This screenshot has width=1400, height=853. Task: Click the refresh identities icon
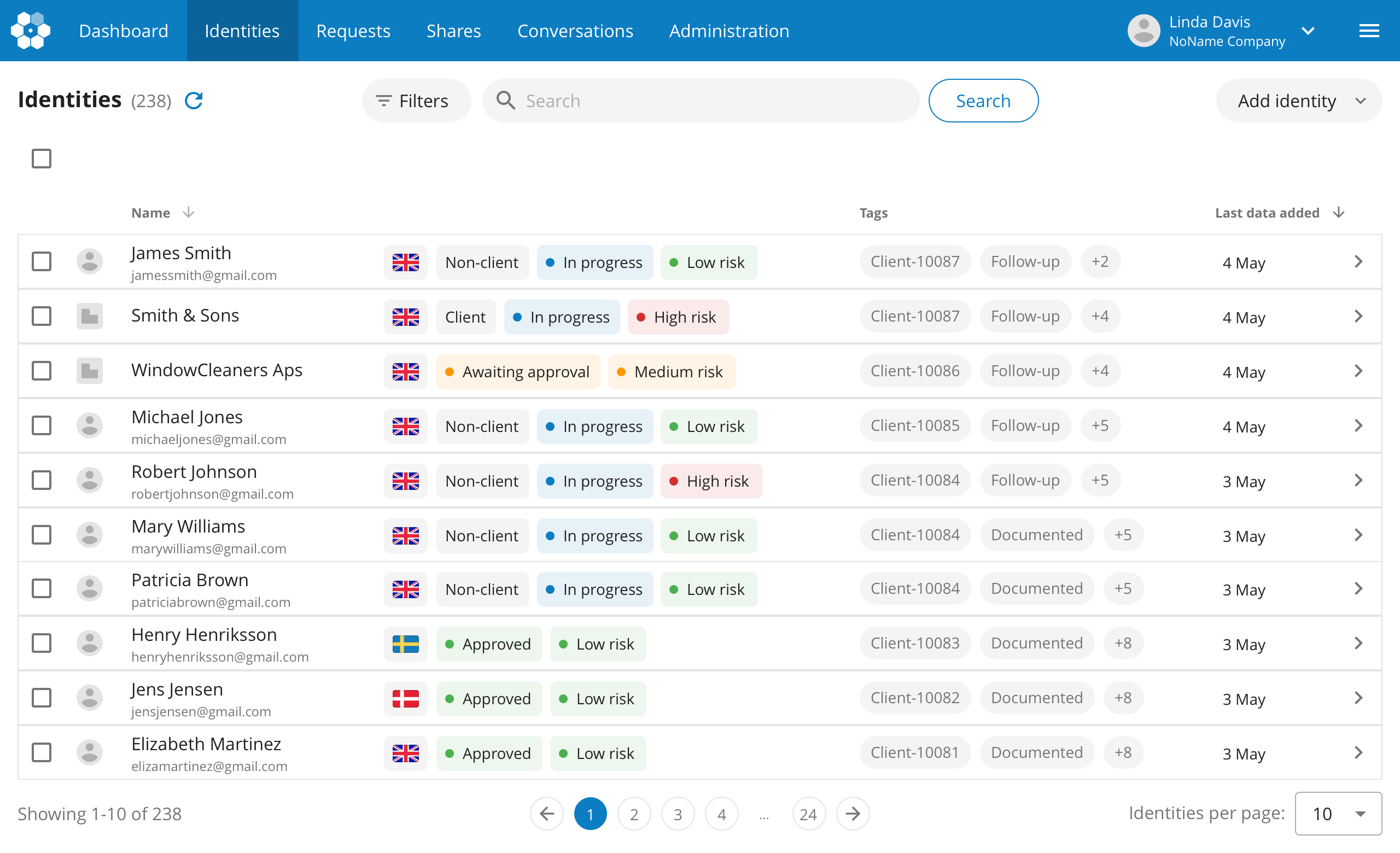[194, 101]
